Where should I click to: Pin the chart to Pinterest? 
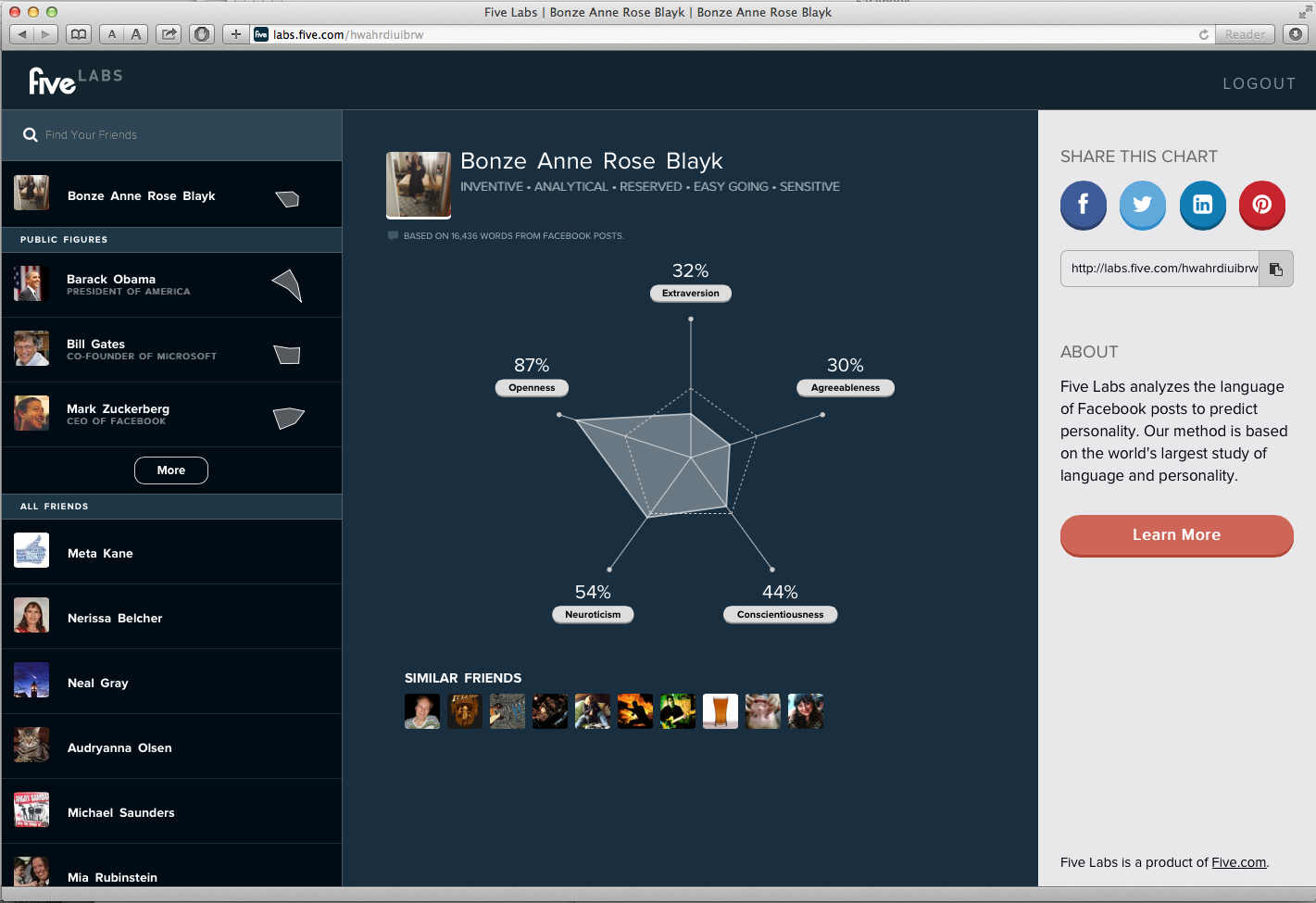click(x=1261, y=206)
